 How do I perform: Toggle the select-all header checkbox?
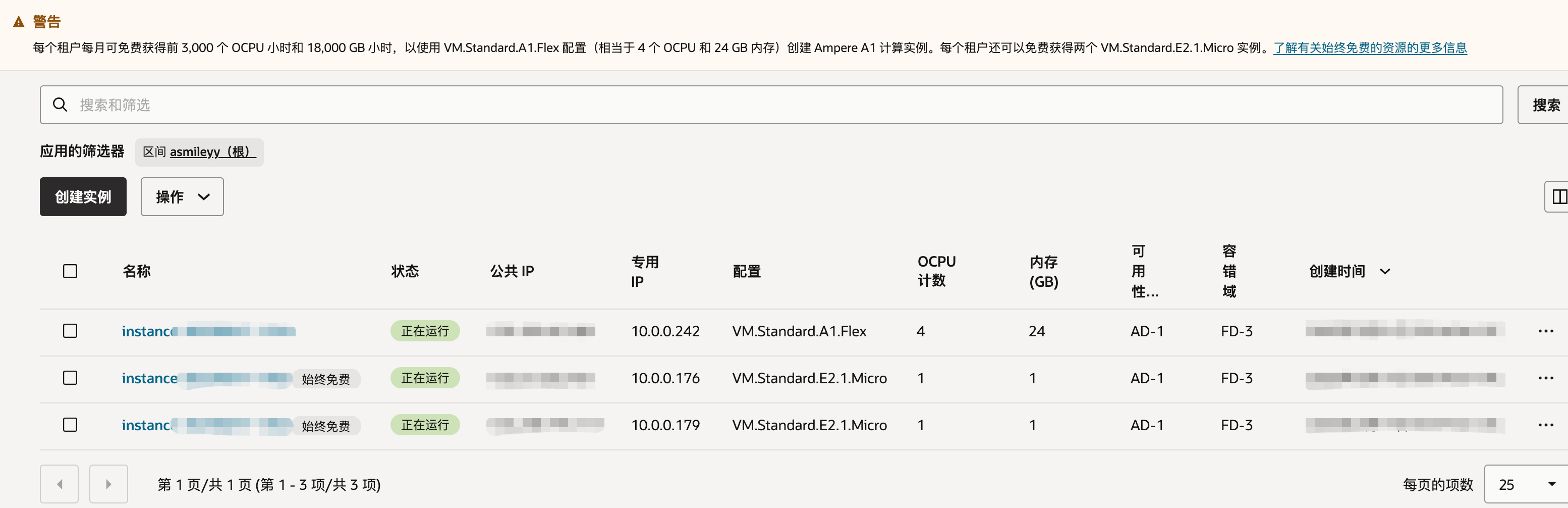click(x=70, y=271)
